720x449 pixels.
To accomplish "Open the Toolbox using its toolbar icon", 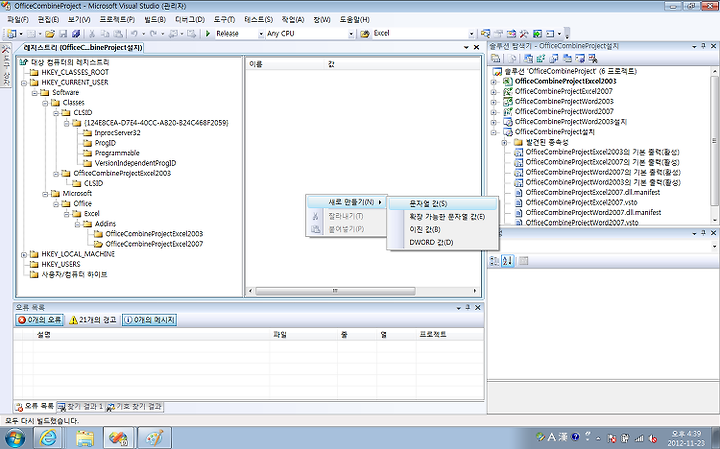I will tap(524, 34).
